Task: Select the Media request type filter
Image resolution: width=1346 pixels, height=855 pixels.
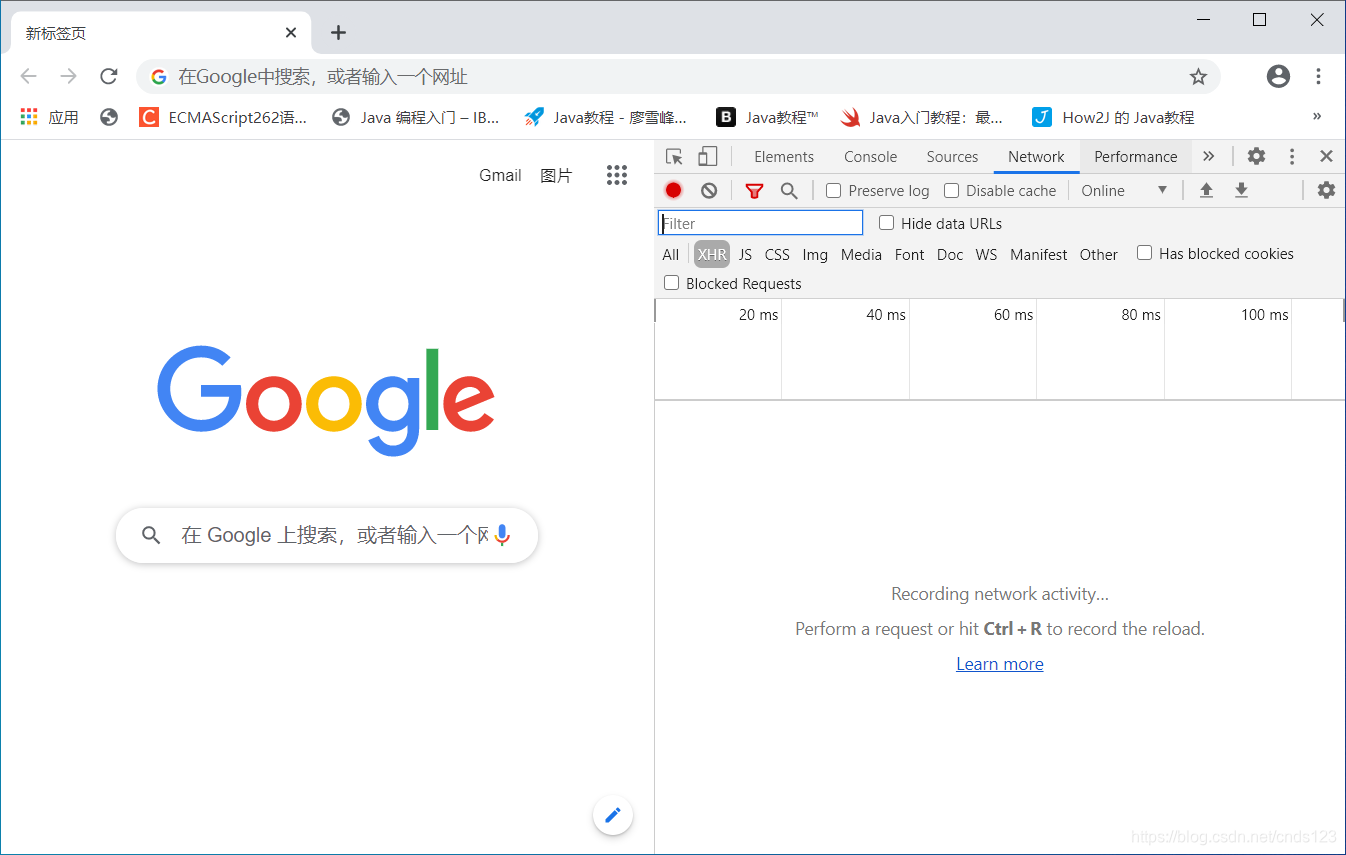Action: 861,254
